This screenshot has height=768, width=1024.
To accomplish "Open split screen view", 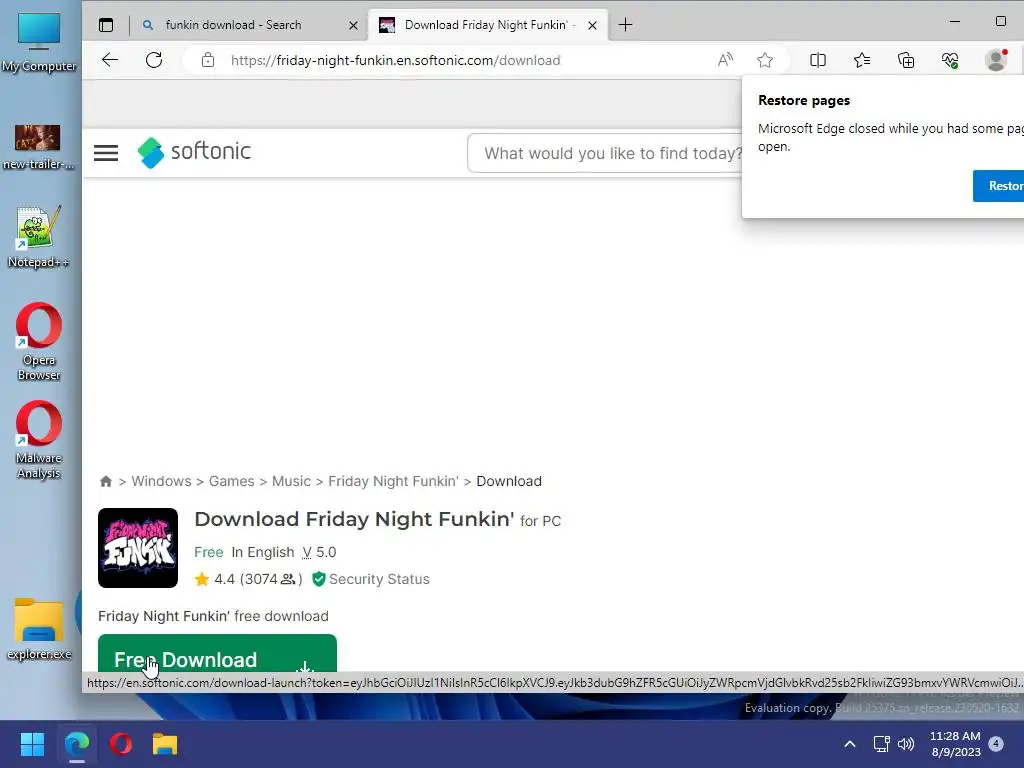I will click(818, 60).
